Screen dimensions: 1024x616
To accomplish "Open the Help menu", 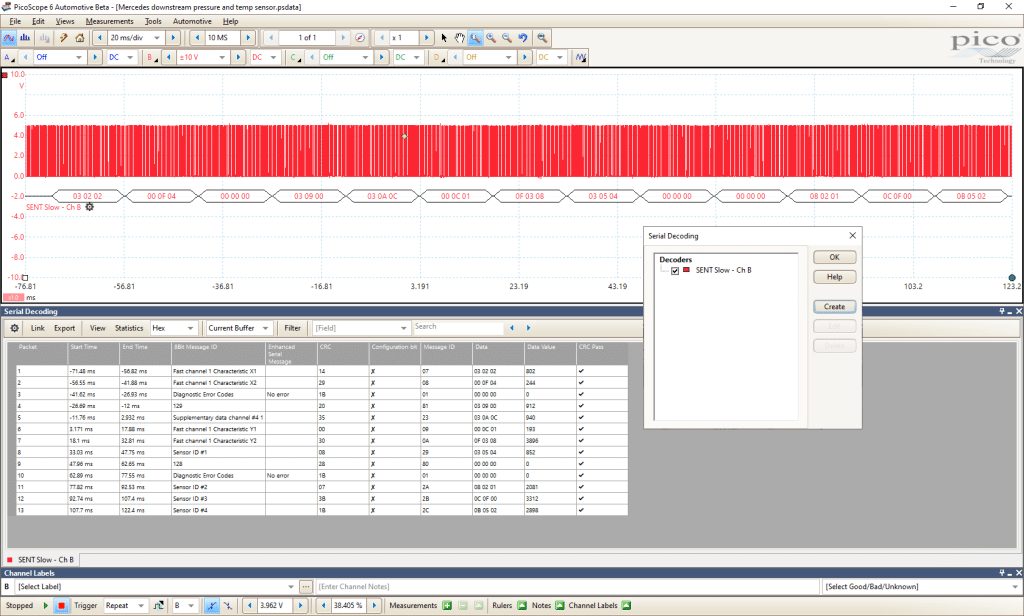I will 231,21.
